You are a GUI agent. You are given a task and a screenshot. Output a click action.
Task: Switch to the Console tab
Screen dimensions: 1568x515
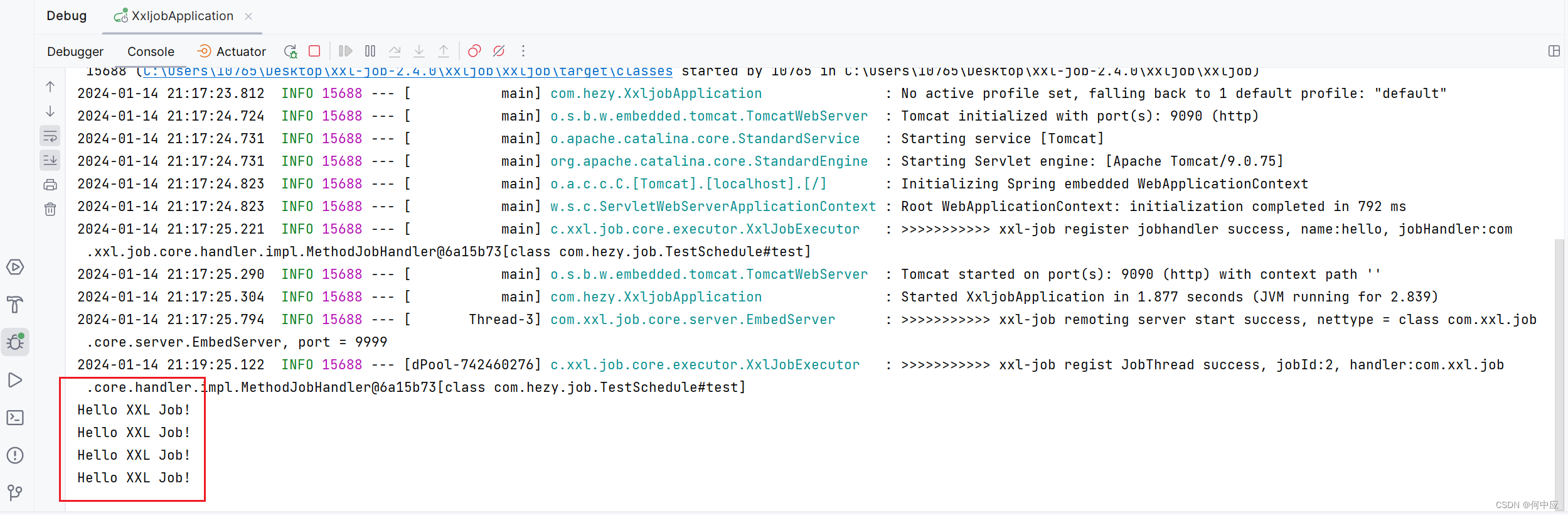click(x=151, y=51)
